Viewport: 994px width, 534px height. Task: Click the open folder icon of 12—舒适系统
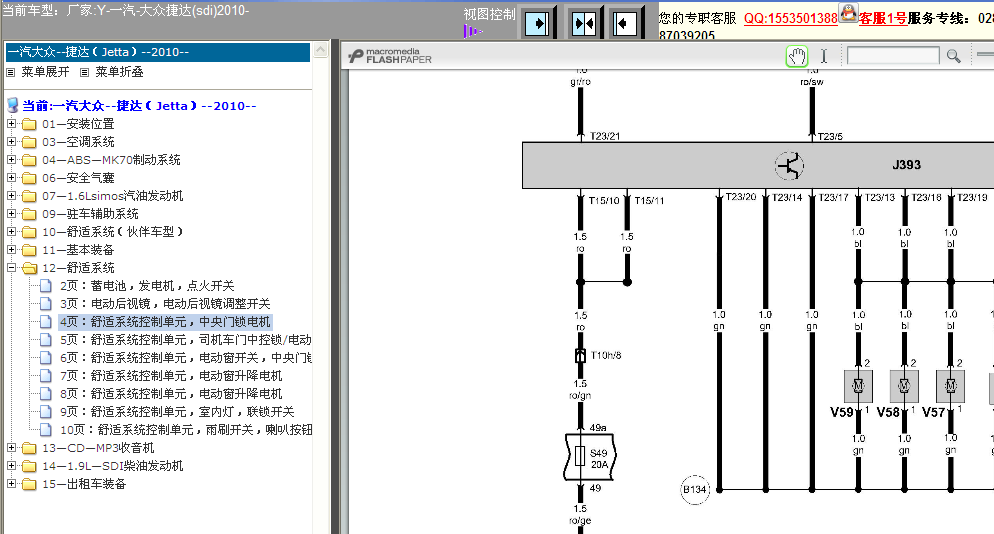[29, 268]
